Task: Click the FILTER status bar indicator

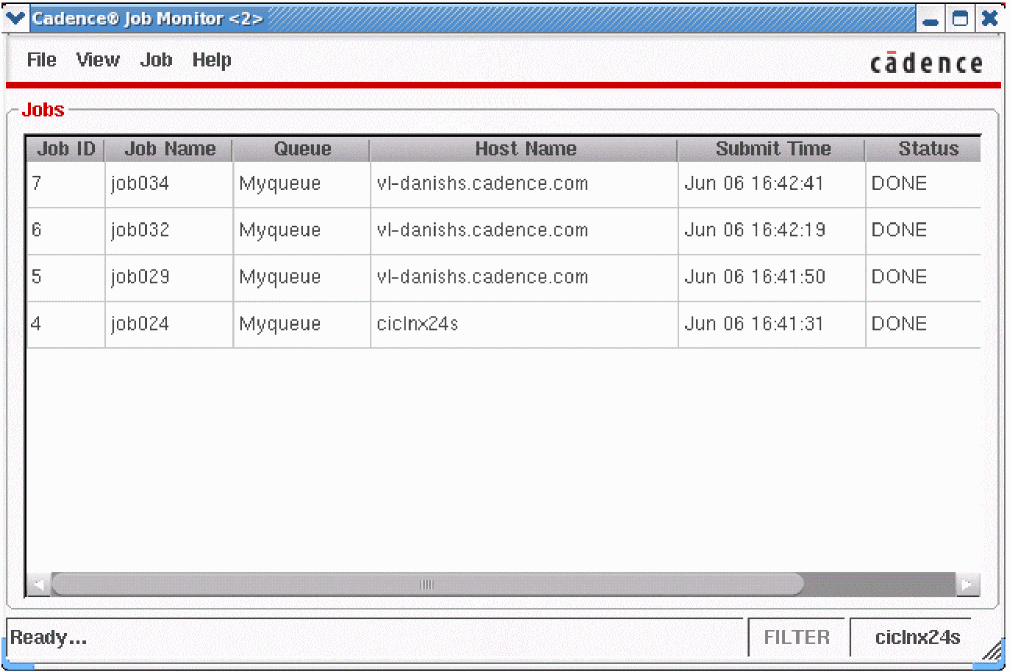Action: pos(797,638)
